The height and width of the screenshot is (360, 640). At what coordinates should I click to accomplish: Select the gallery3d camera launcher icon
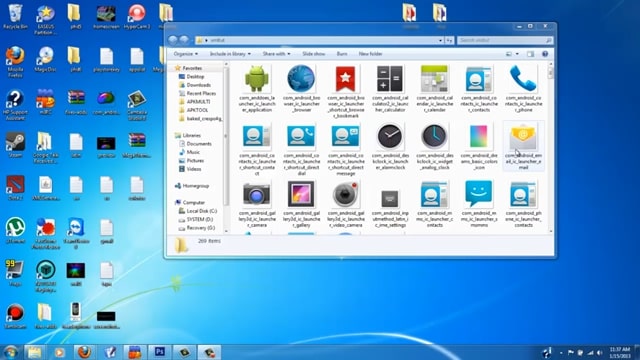pos(257,194)
